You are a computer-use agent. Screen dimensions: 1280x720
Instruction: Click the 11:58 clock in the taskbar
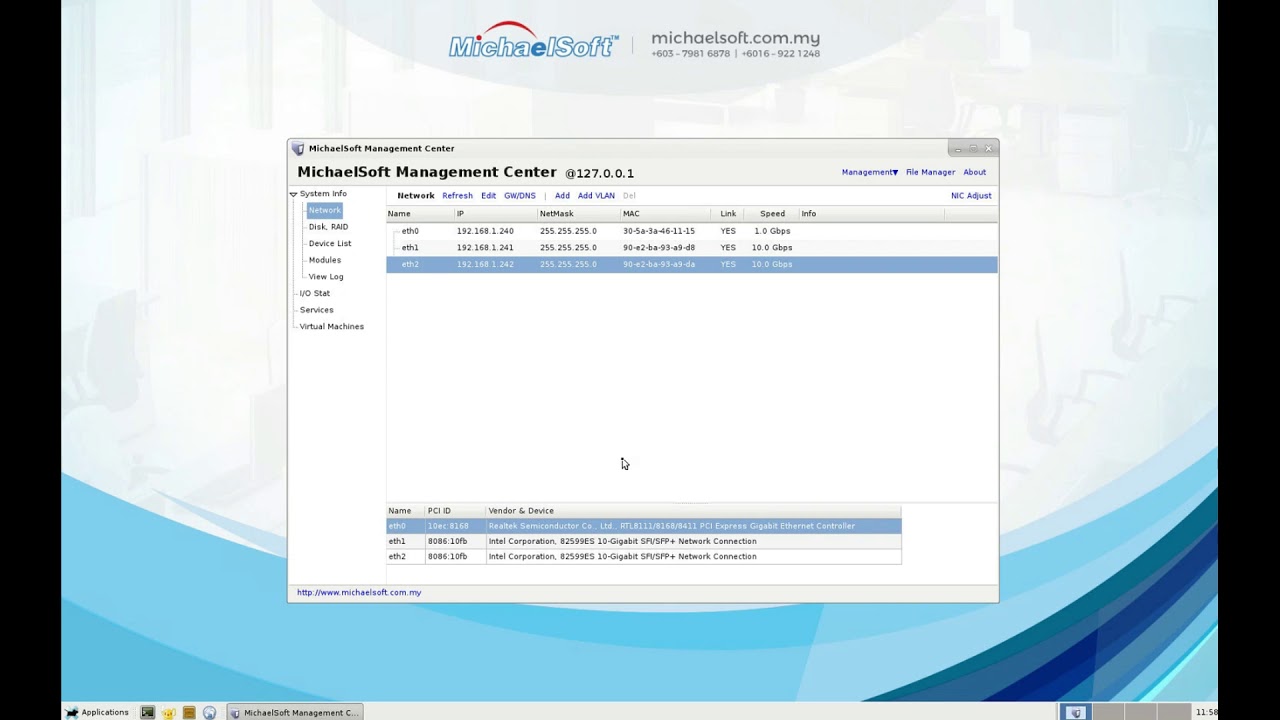coord(1206,713)
